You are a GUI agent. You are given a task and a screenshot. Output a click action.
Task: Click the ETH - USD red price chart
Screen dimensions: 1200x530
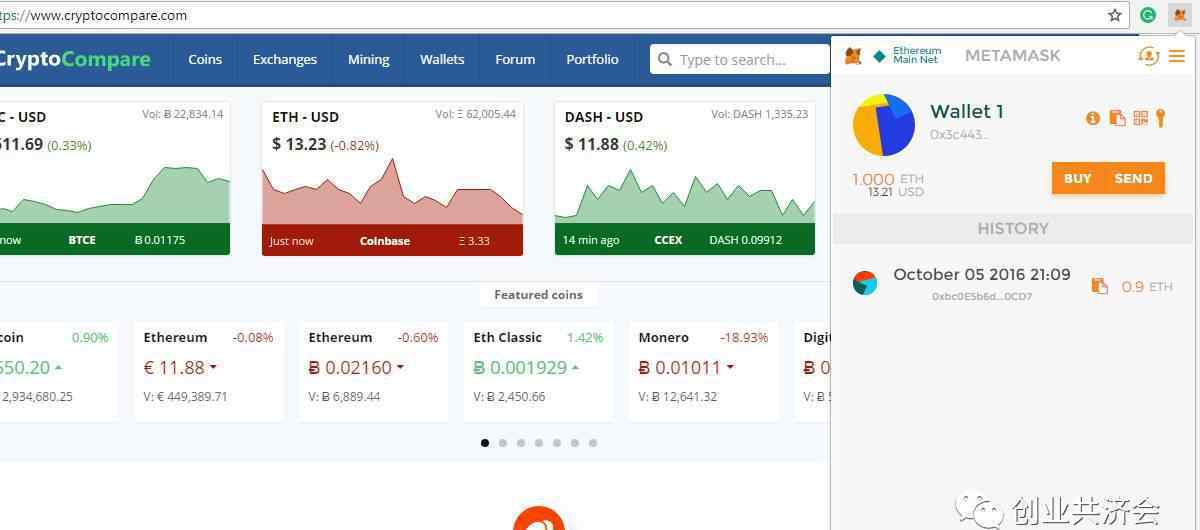click(392, 192)
